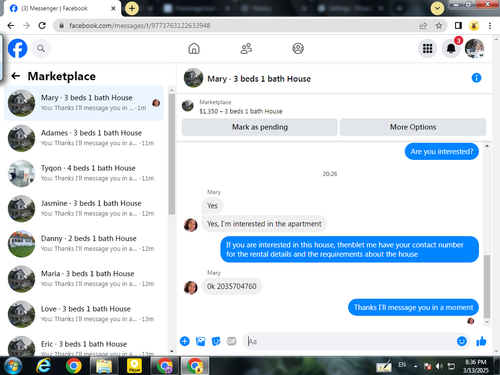Open the notifications bell
The width and height of the screenshot is (500, 375).
451,49
